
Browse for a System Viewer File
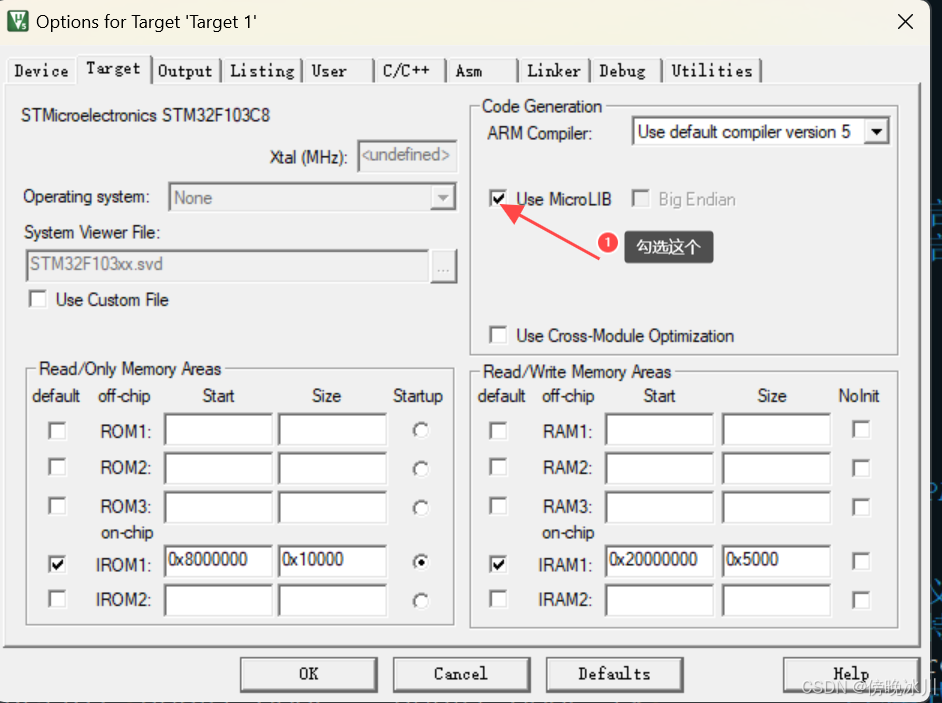point(443,267)
